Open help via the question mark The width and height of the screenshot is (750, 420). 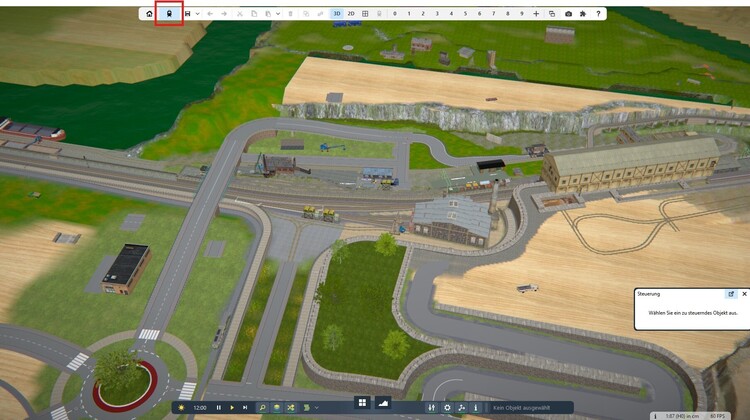[598, 14]
